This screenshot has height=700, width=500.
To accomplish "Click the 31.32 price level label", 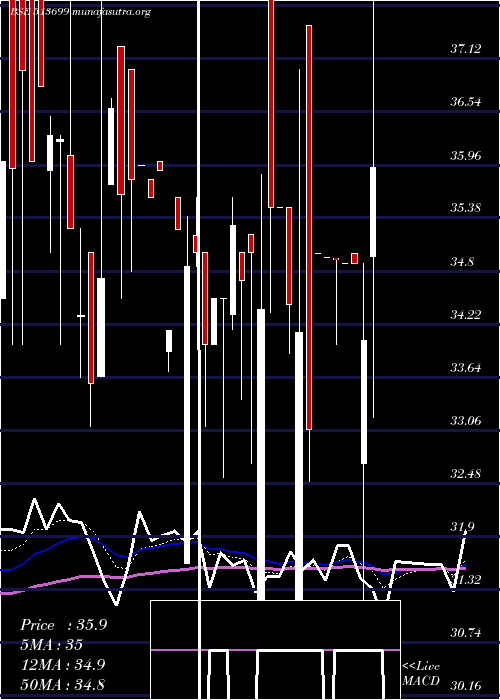I will tap(466, 580).
